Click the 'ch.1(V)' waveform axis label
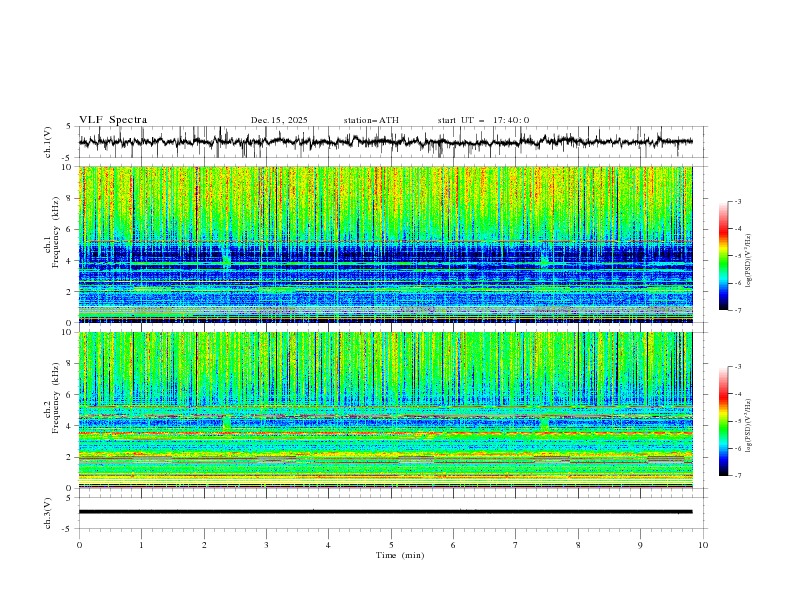 pyautogui.click(x=48, y=142)
